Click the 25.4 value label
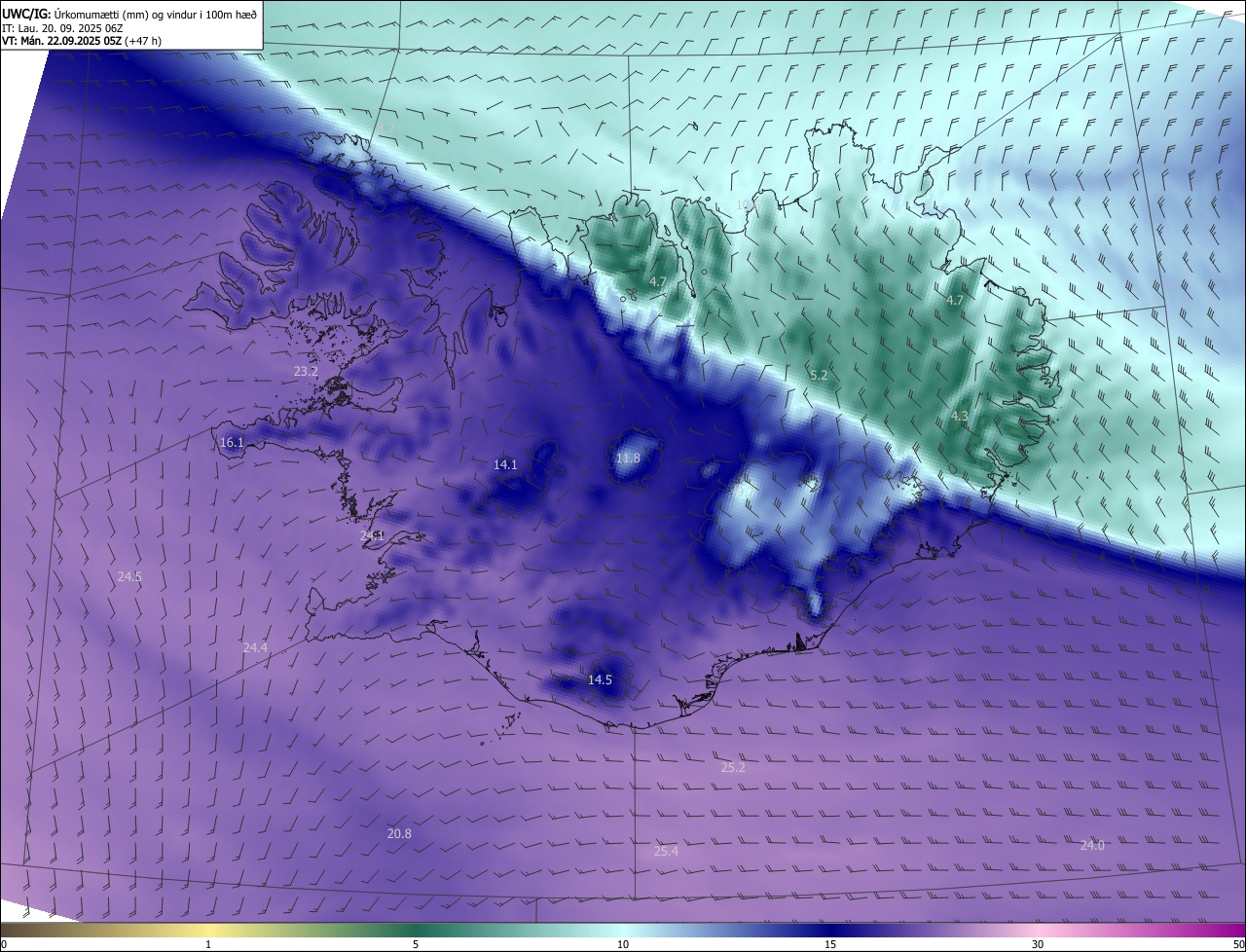This screenshot has width=1246, height=952. click(666, 851)
